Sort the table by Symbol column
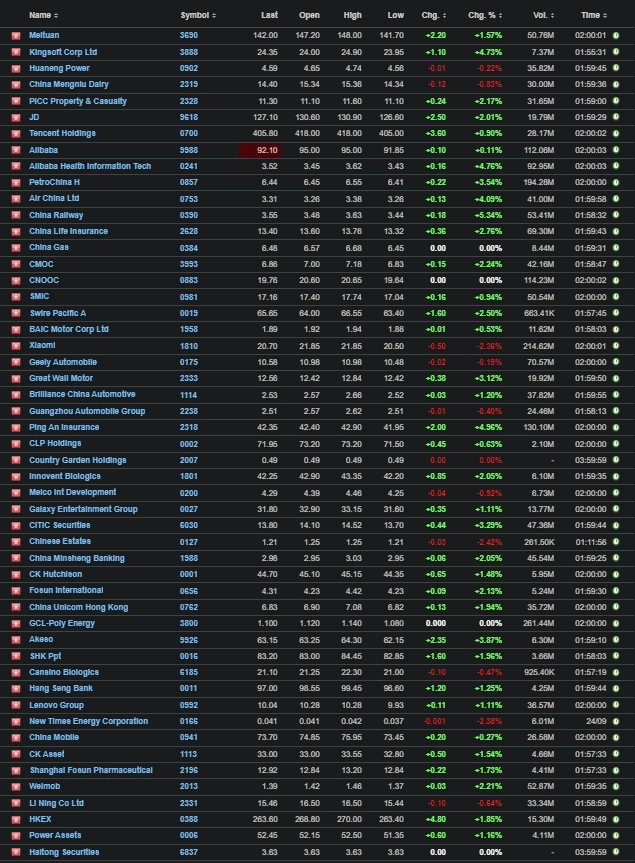 coord(198,15)
